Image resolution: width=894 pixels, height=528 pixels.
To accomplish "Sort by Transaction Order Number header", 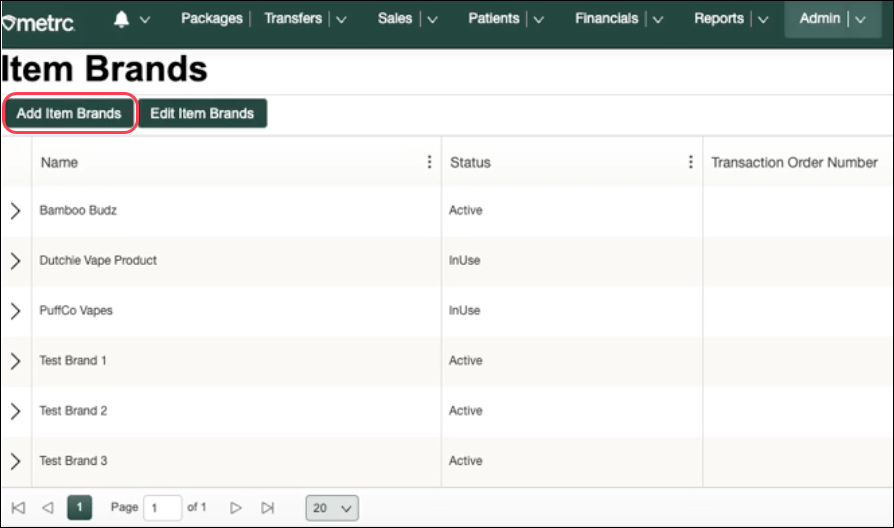I will pos(794,163).
